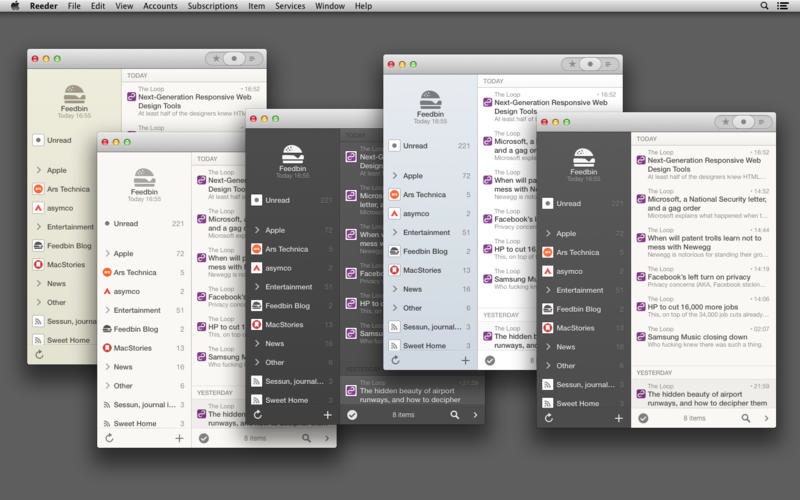The image size is (800, 500).
Task: Open the File menu
Action: pos(74,6)
